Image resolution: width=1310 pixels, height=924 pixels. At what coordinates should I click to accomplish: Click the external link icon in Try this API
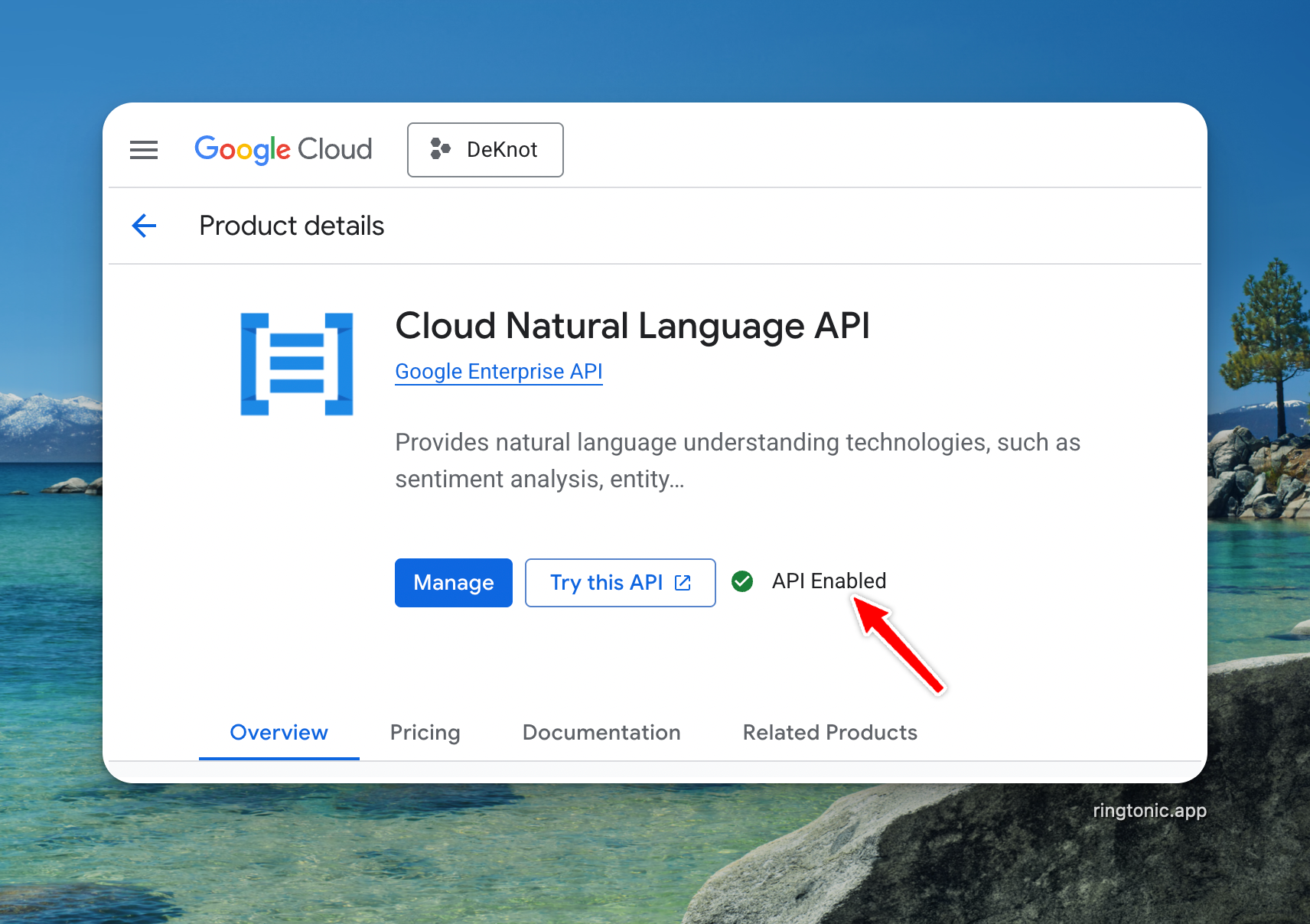click(x=683, y=583)
